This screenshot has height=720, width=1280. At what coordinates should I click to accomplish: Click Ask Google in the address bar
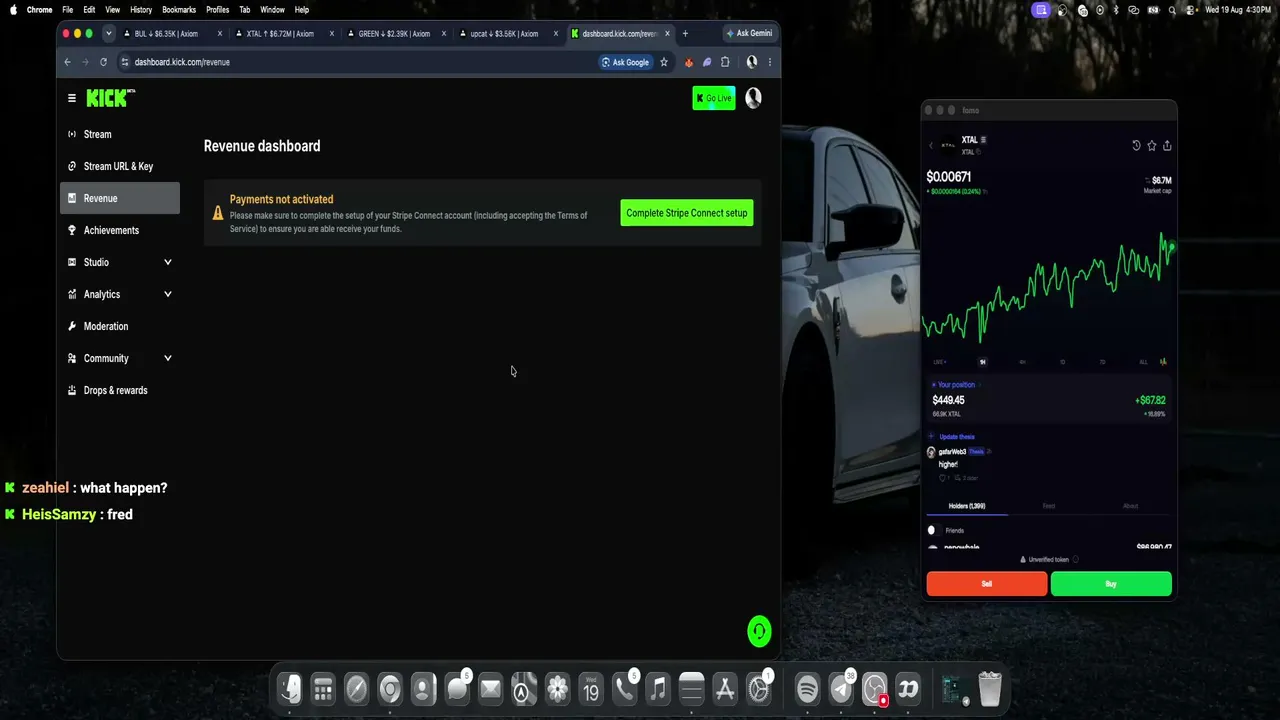pyautogui.click(x=626, y=62)
